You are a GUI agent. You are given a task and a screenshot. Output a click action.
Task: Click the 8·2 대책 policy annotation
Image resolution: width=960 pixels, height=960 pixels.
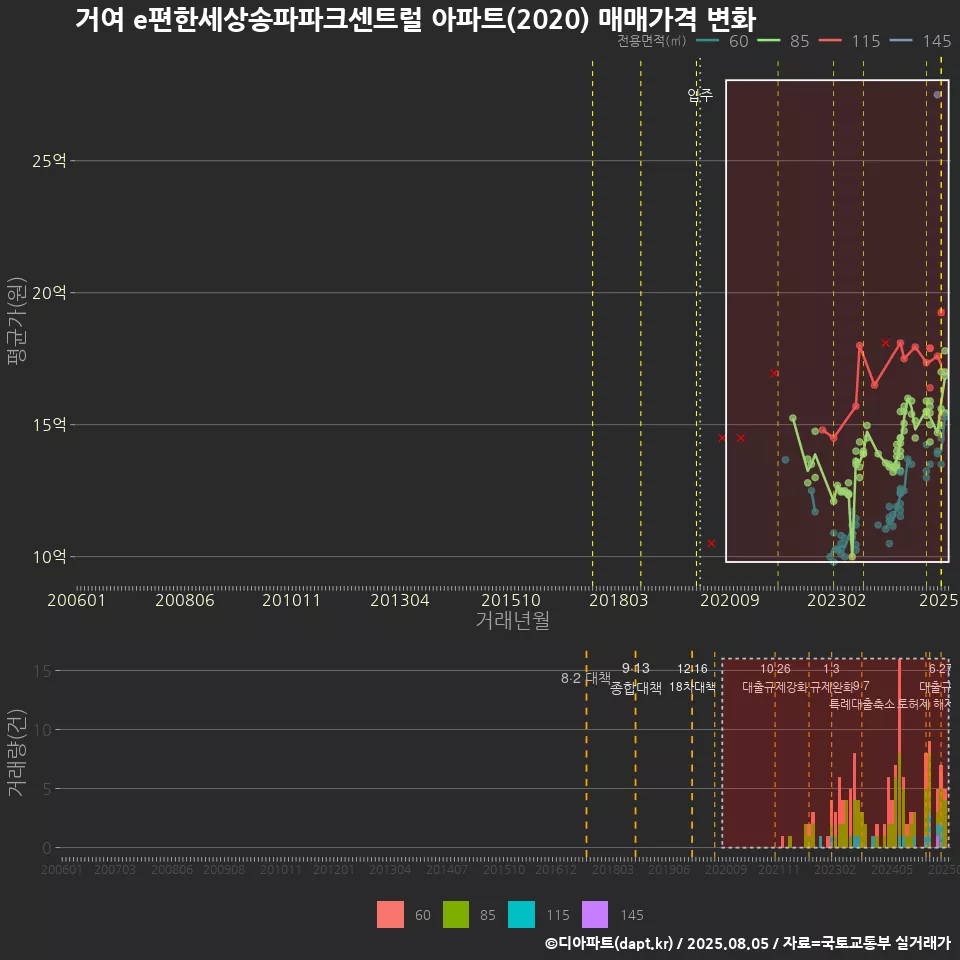586,678
